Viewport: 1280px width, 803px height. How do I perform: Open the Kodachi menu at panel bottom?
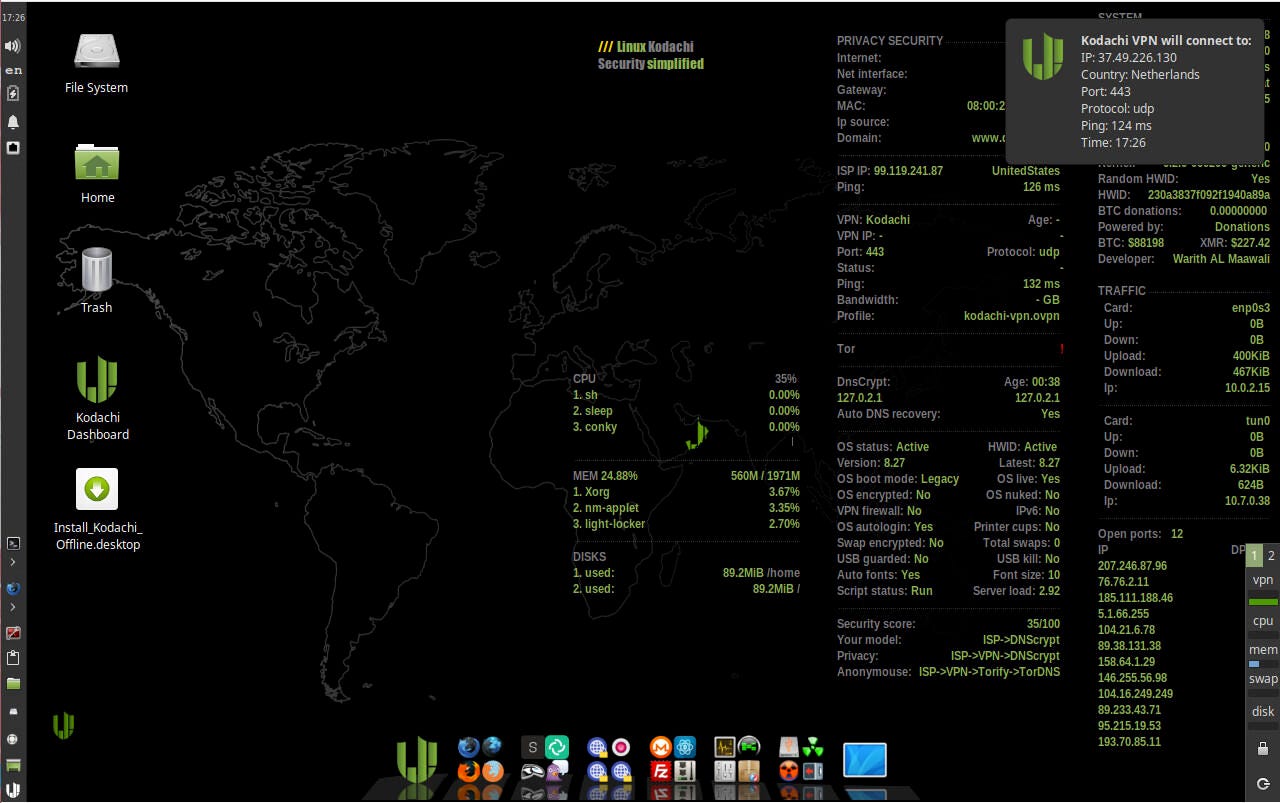pos(13,790)
